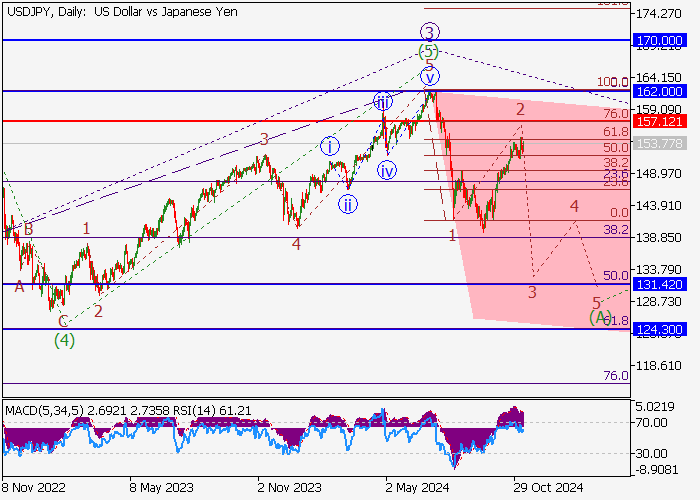Click the 118.610 price axis label
Viewport: 700px width, 500px height.
pos(659,366)
